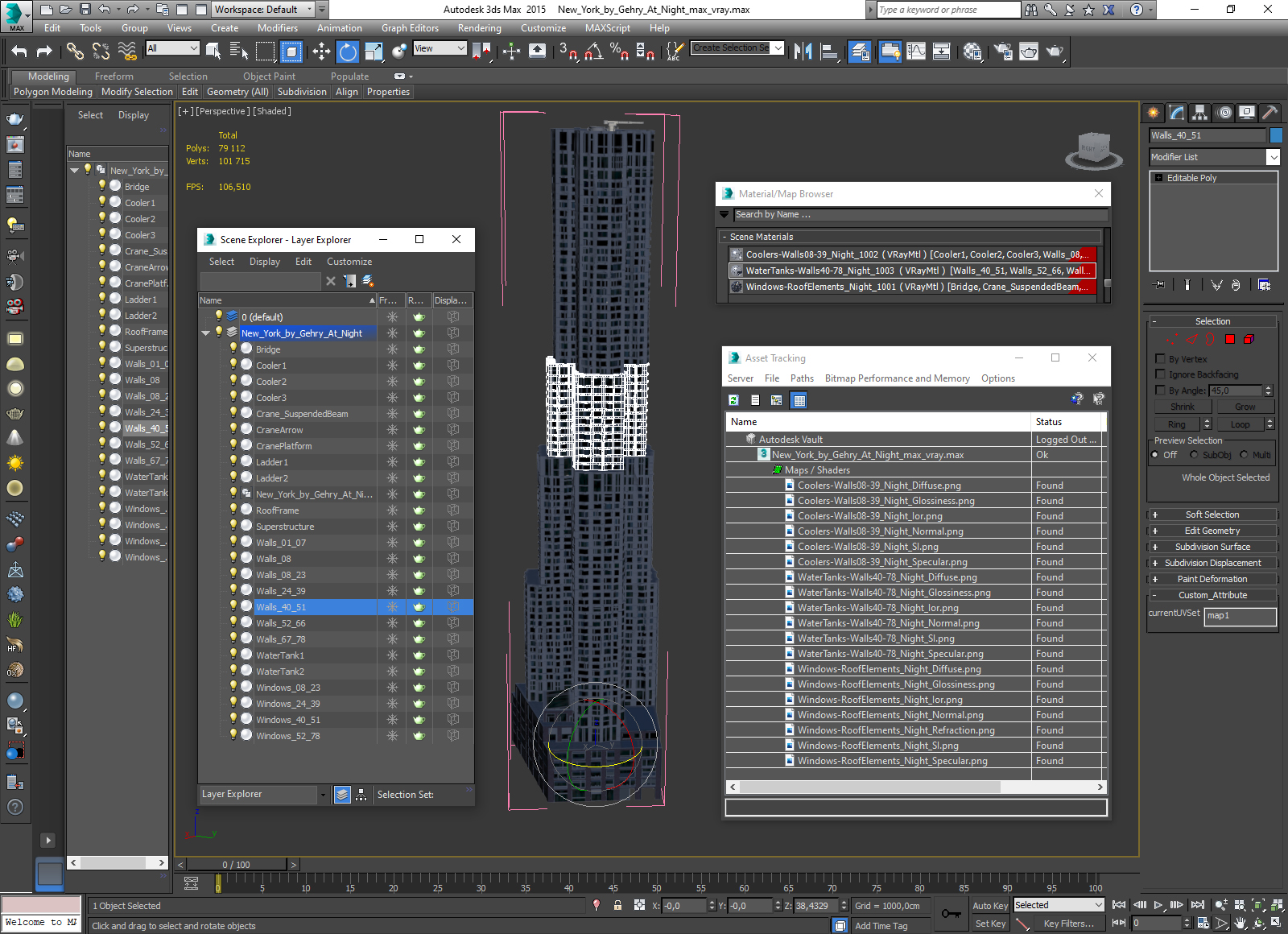Click the Loop selection button

1240,424
